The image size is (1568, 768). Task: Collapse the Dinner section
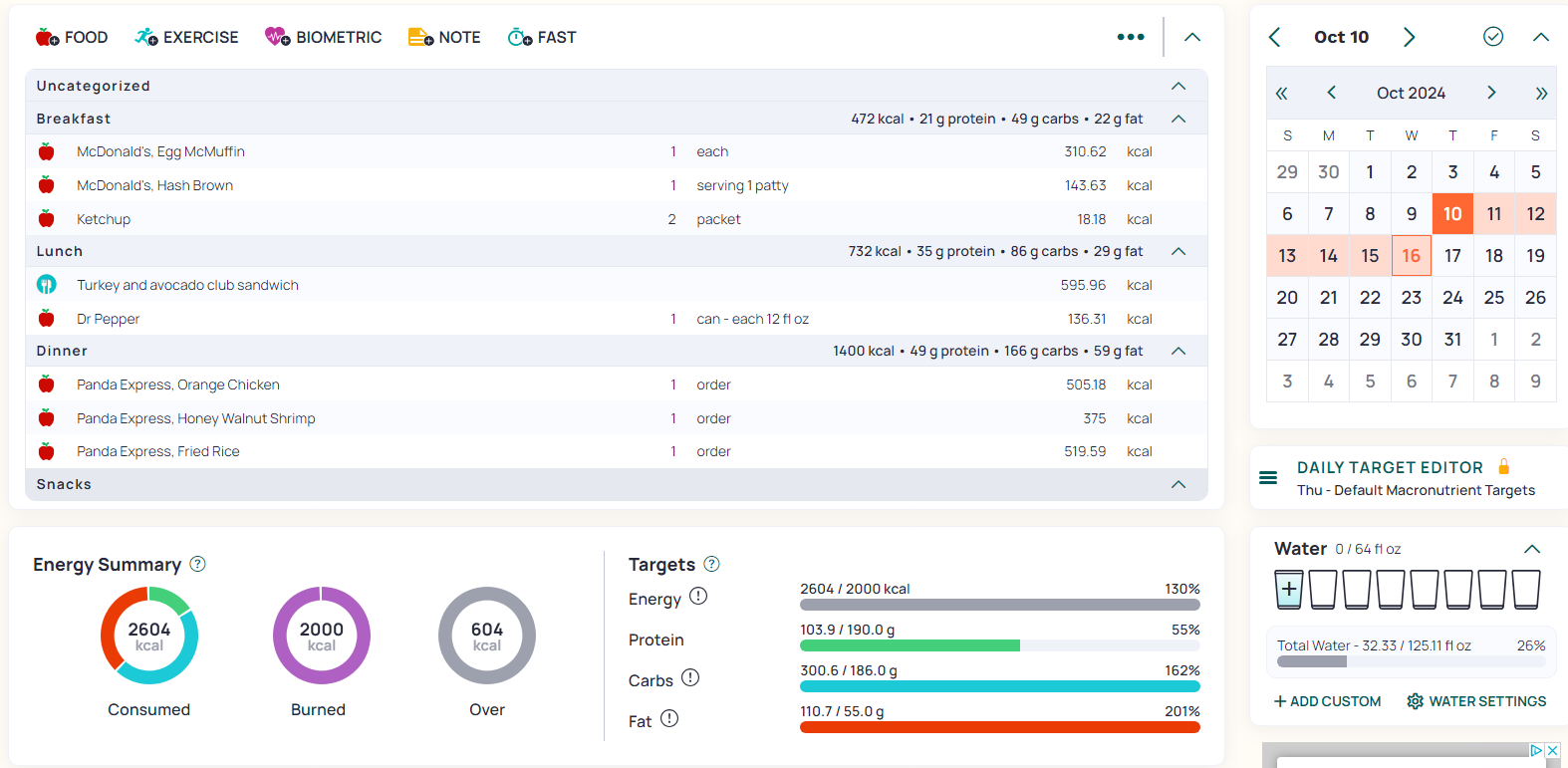[1178, 351]
